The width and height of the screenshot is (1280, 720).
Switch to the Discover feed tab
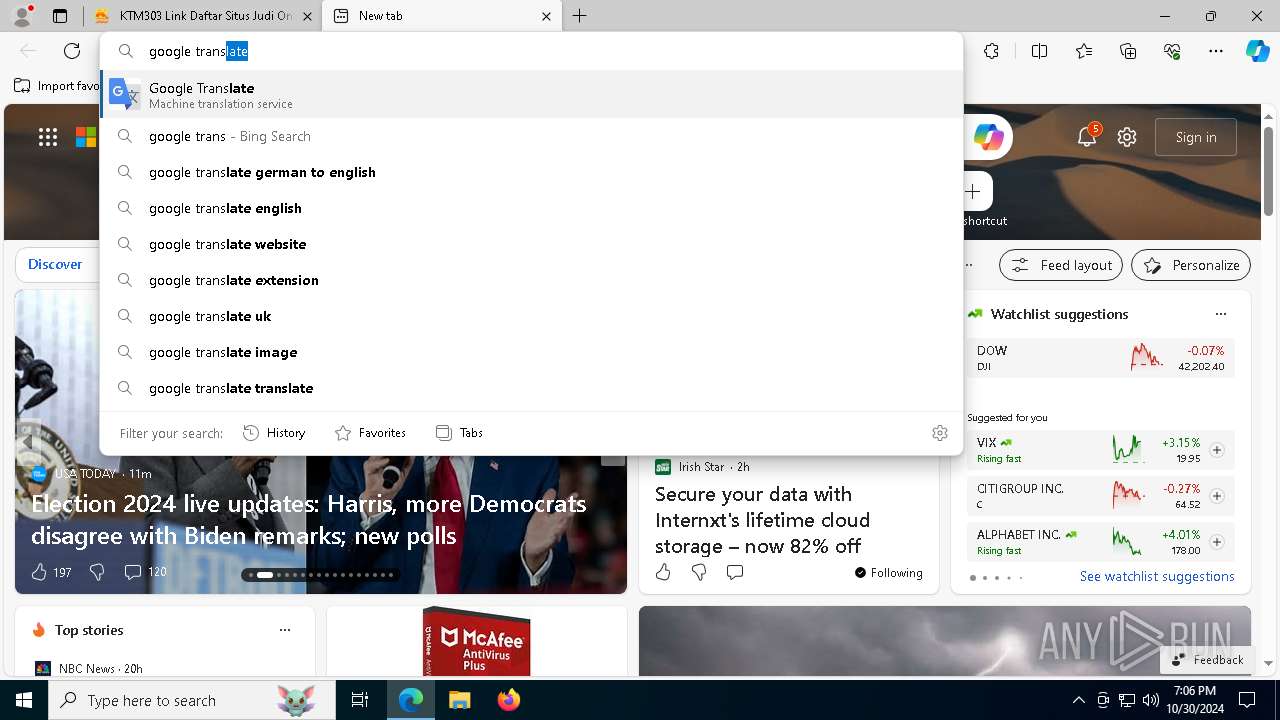(x=55, y=265)
